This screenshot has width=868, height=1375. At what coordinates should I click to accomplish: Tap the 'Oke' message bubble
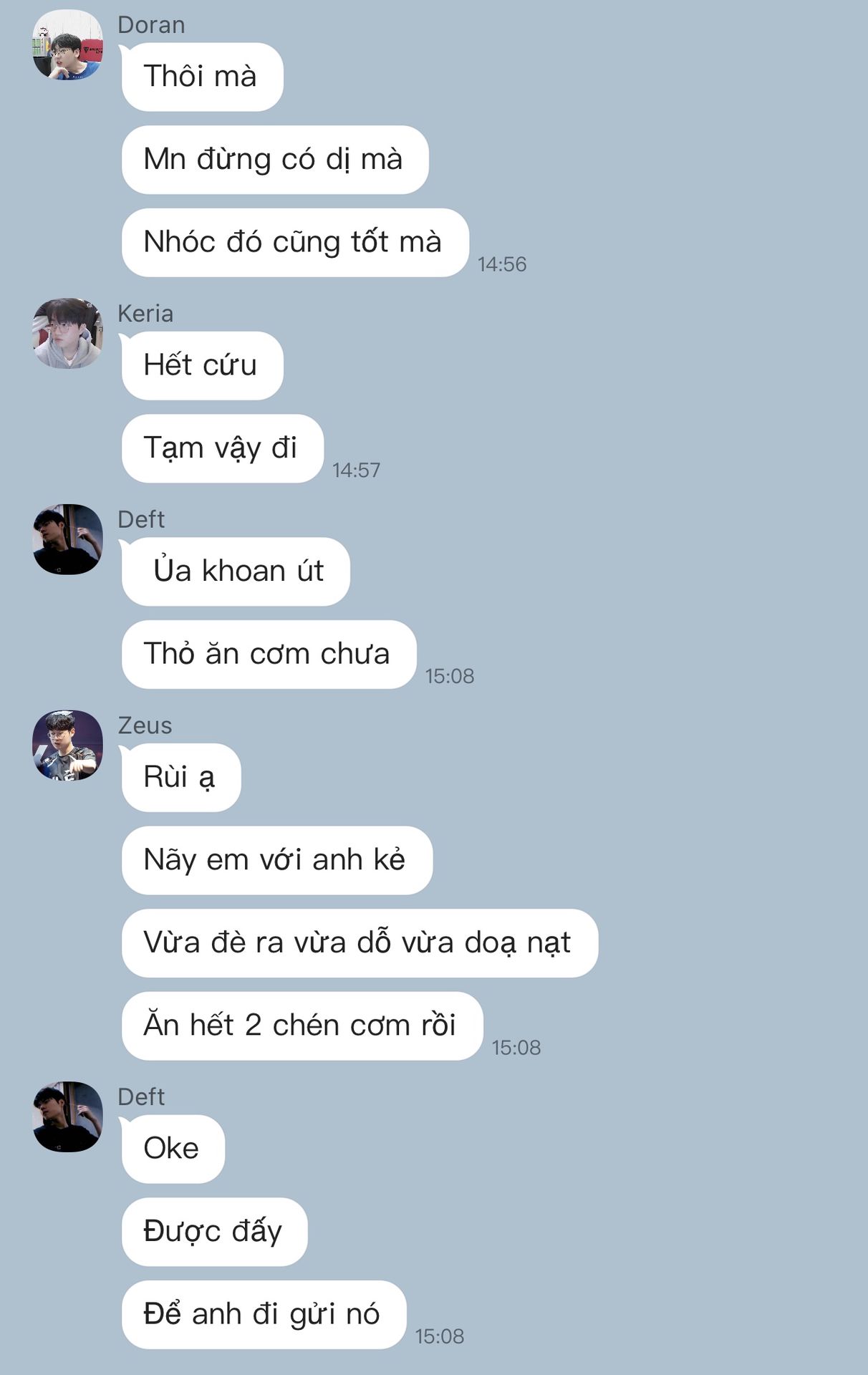tap(173, 1149)
